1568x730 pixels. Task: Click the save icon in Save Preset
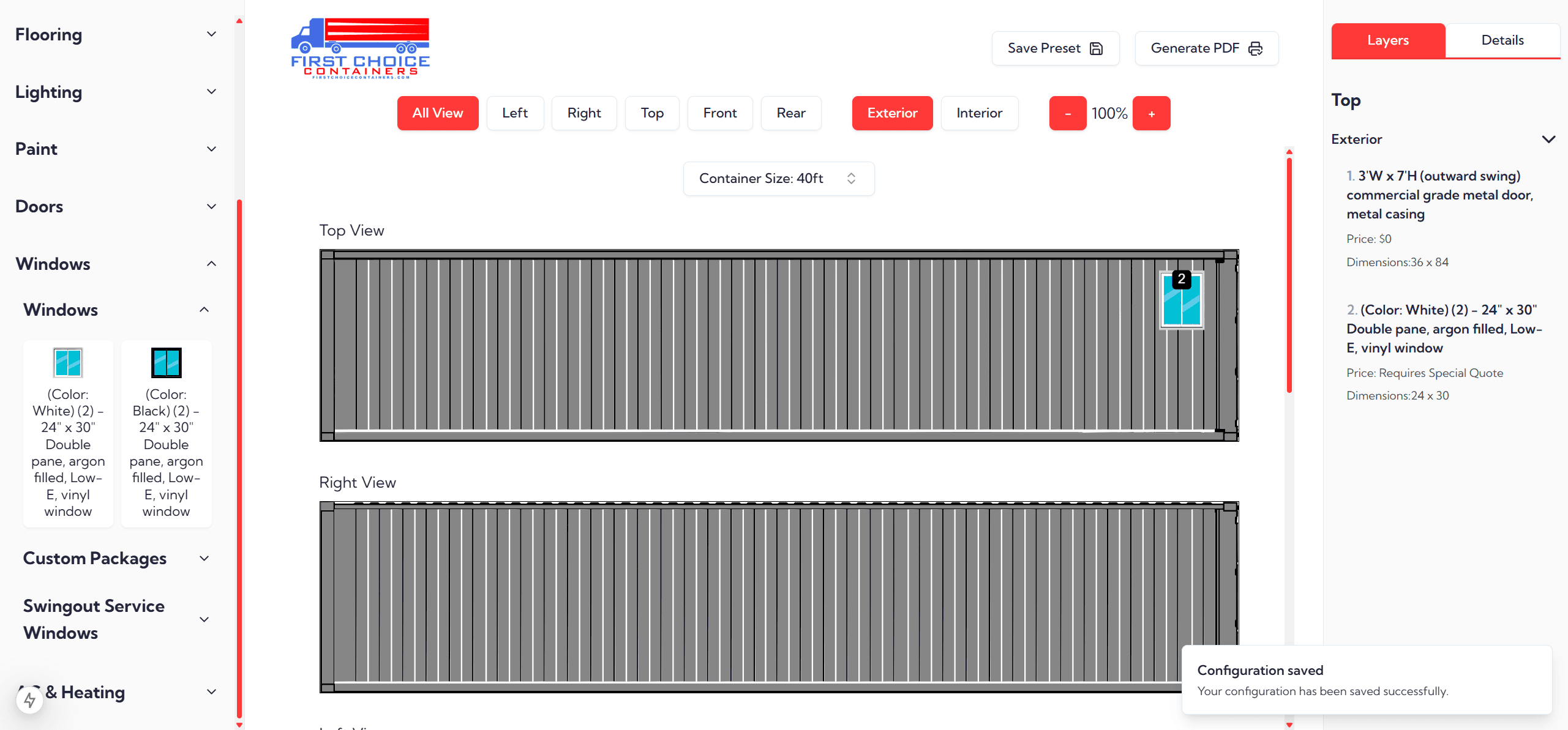[1096, 48]
